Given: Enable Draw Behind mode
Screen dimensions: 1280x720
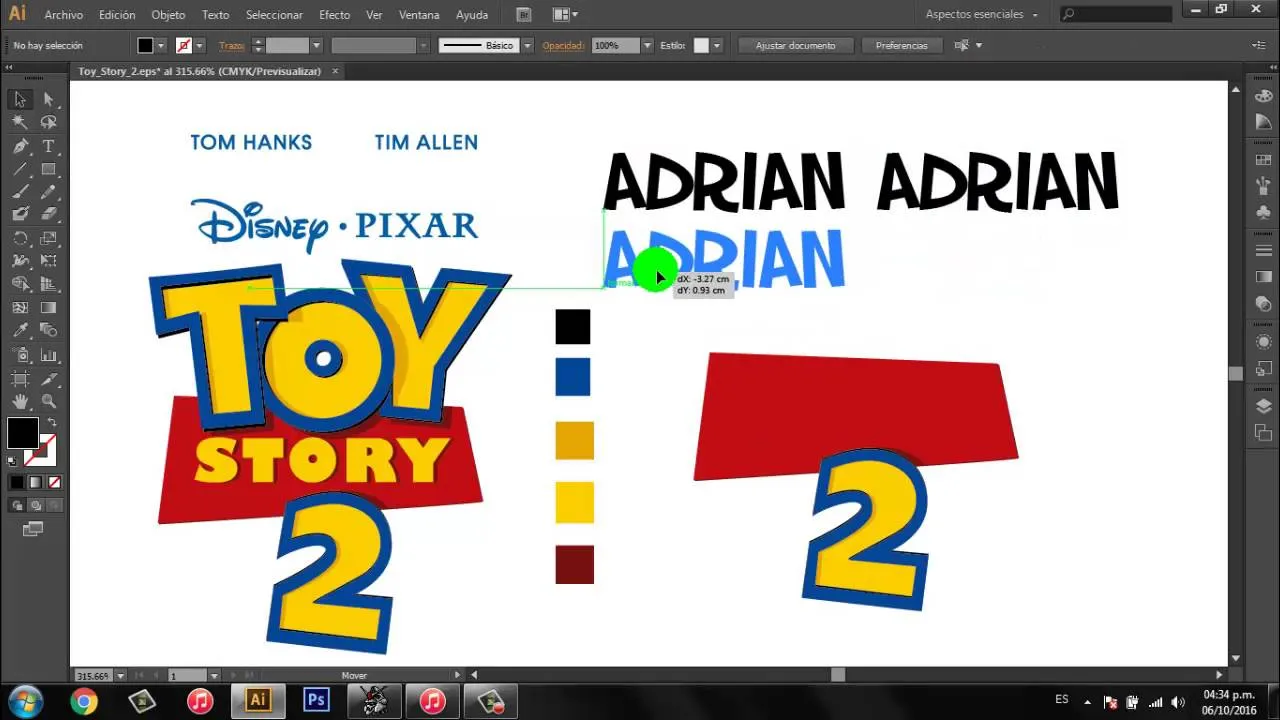Looking at the screenshot, I should (x=36, y=505).
